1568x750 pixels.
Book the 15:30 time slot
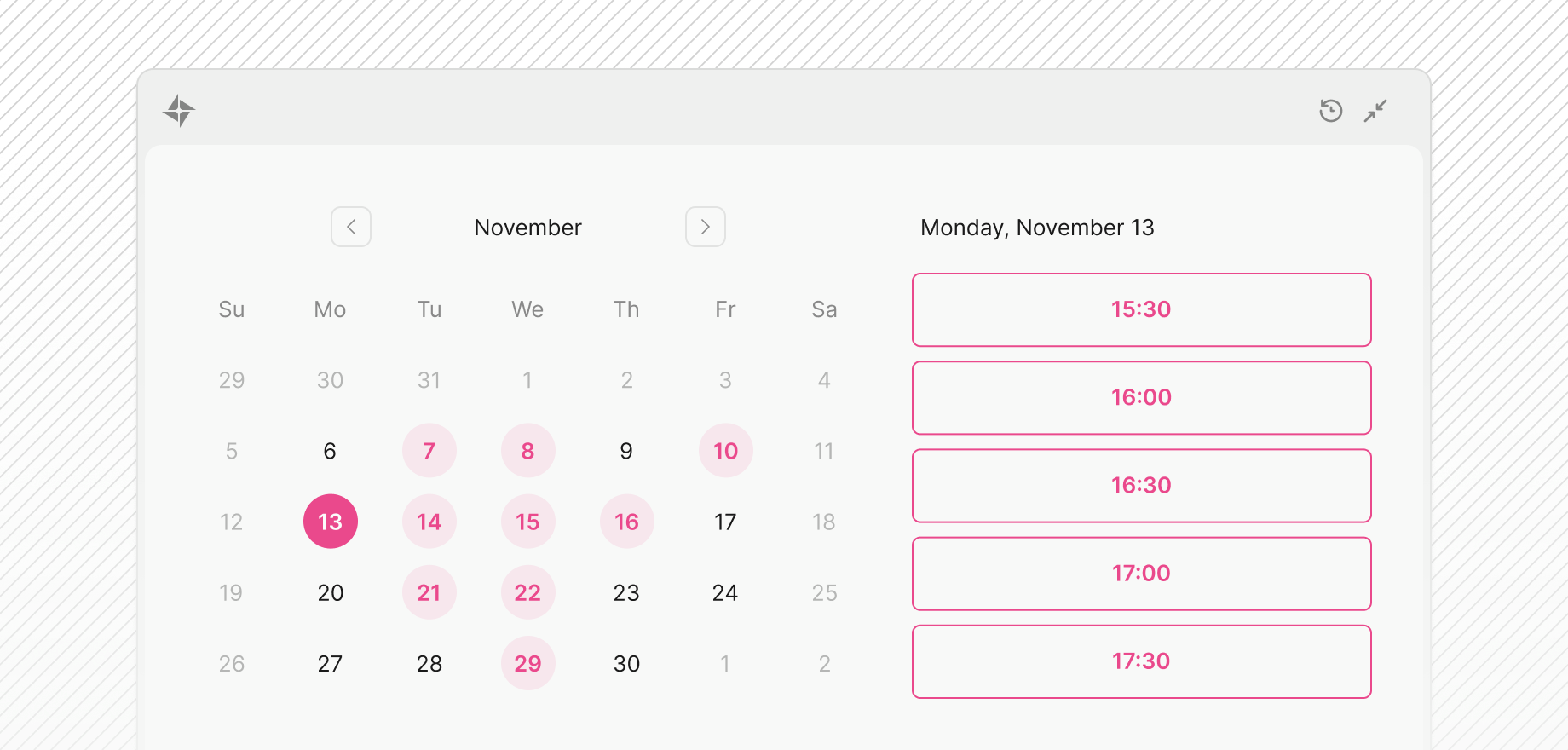pos(1141,309)
